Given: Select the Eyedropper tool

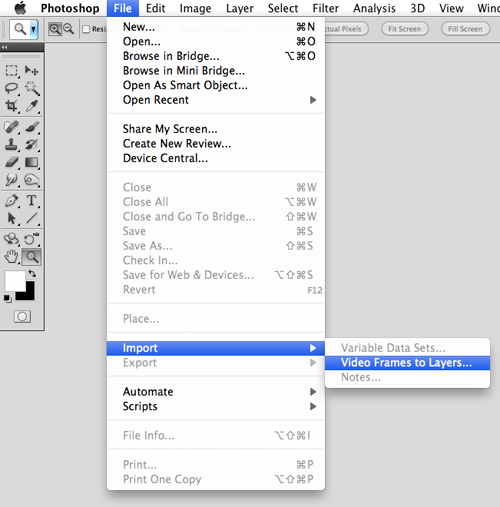Looking at the screenshot, I should [32, 106].
